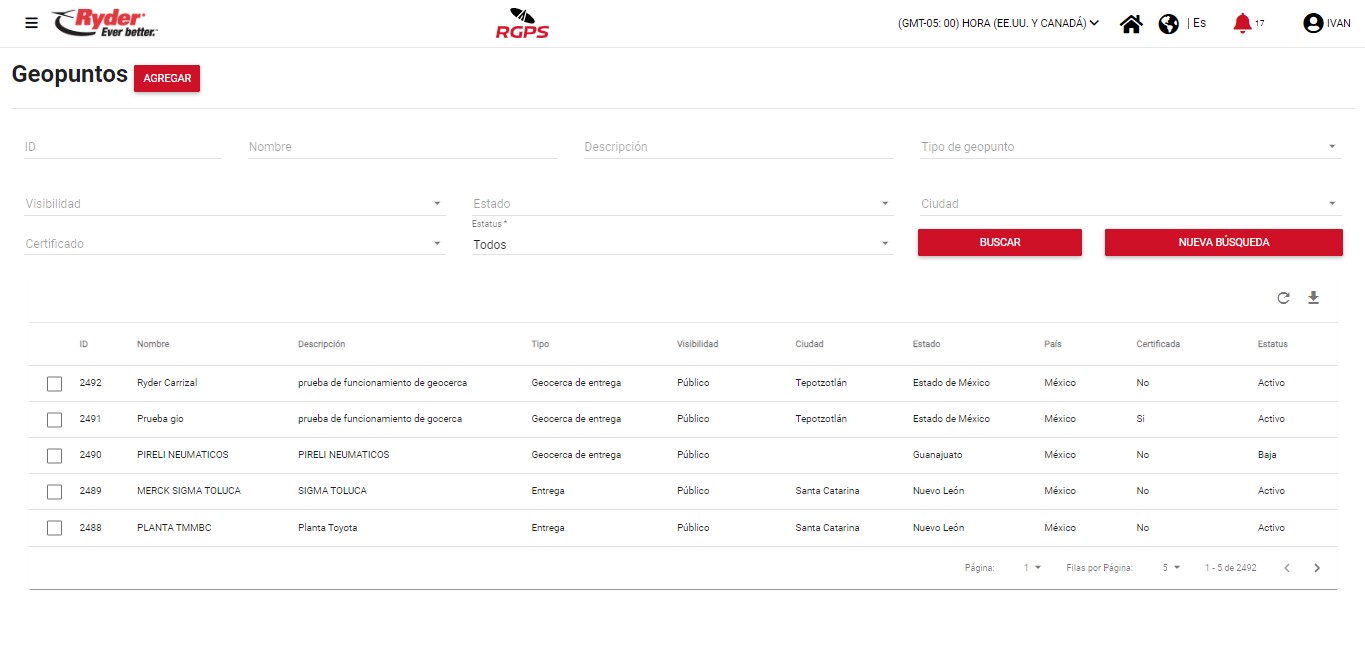Change rows per page selector
The image size is (1365, 655).
(1171, 568)
